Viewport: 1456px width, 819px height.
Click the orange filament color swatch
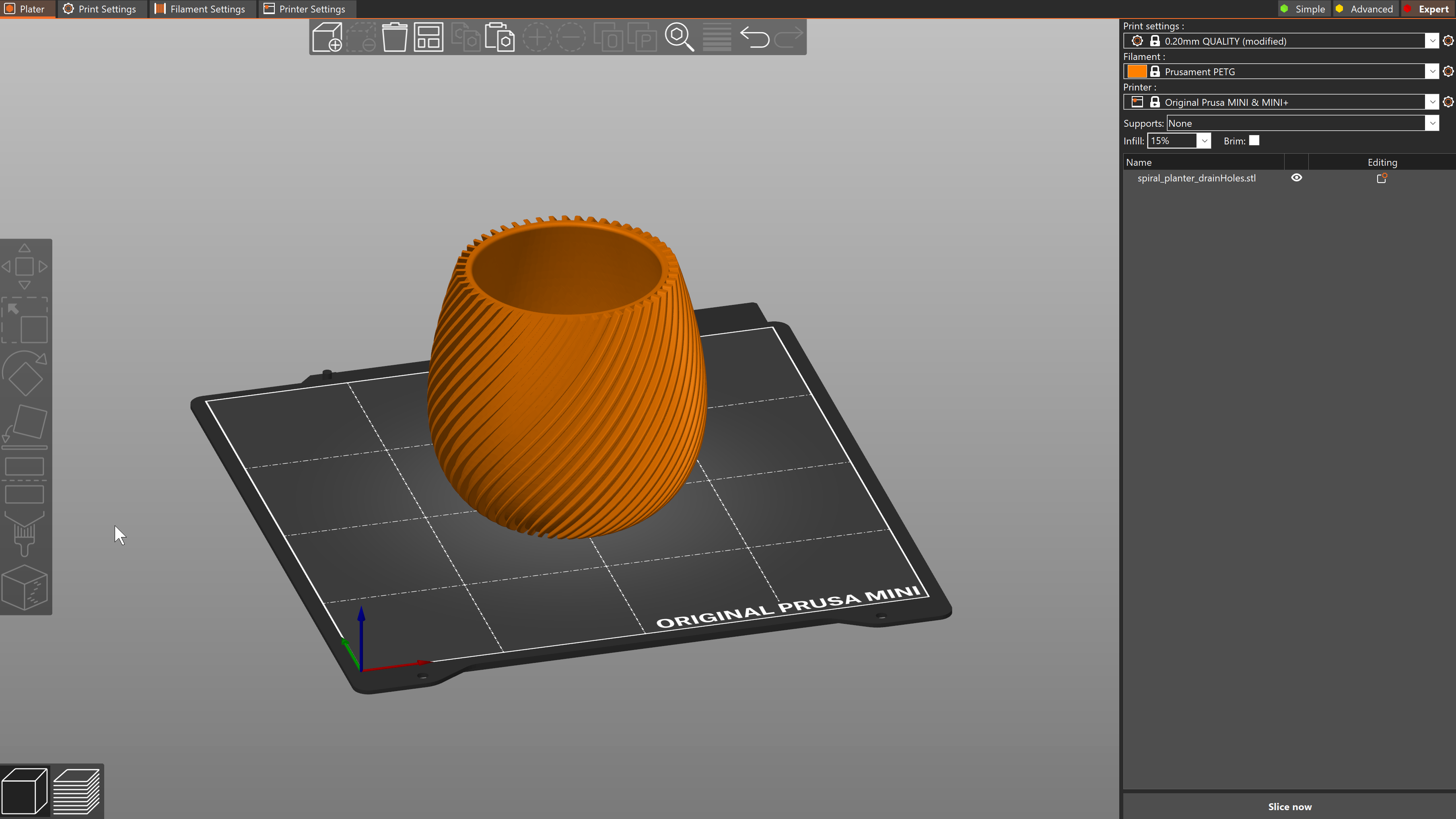pyautogui.click(x=1137, y=71)
